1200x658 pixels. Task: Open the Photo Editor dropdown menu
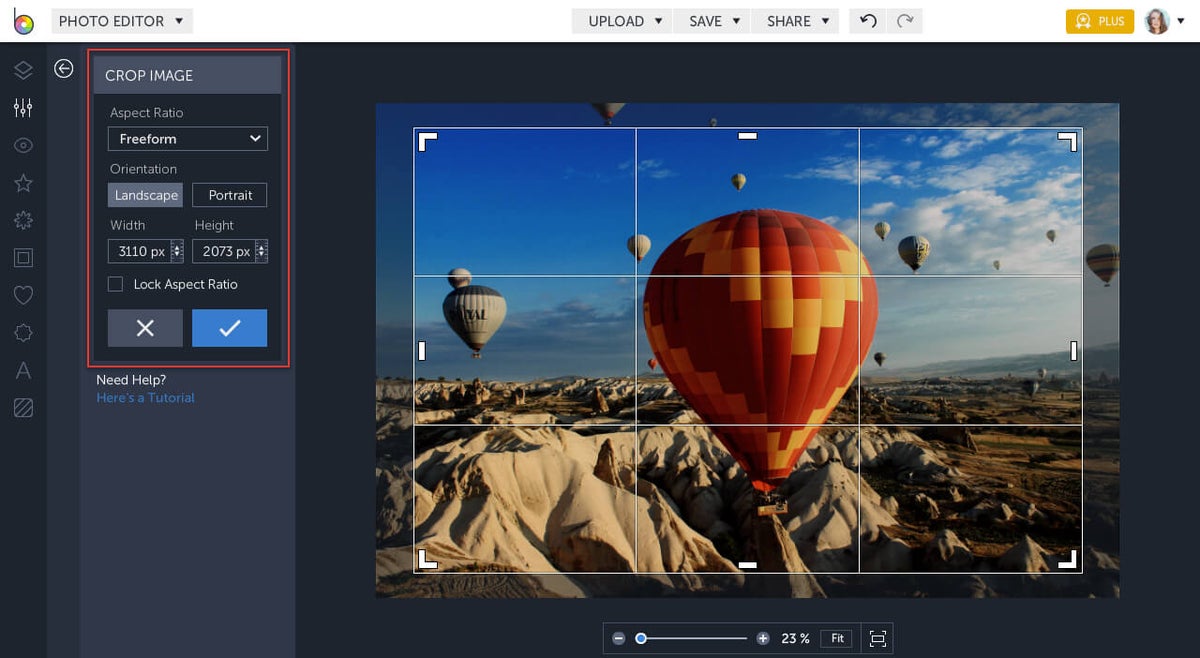121,21
